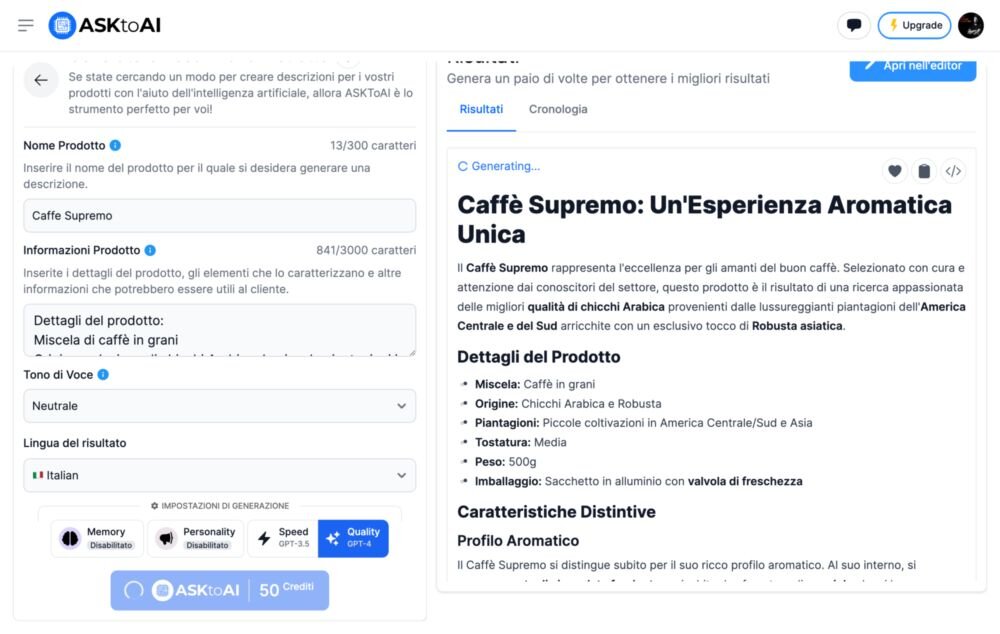Open the chat messages icon

tap(853, 25)
